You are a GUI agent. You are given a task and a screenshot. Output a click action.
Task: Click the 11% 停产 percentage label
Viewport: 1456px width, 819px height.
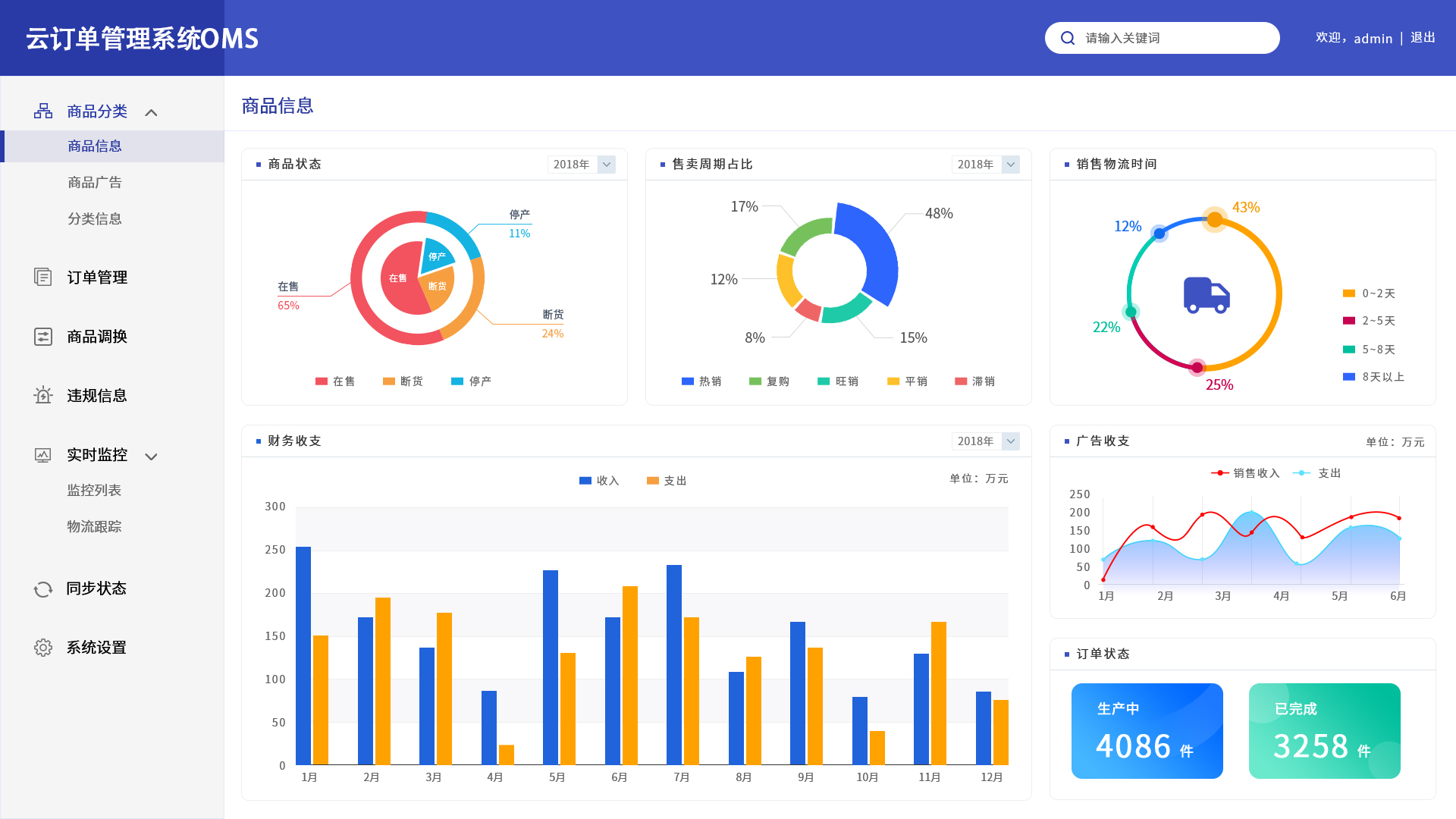pyautogui.click(x=519, y=234)
